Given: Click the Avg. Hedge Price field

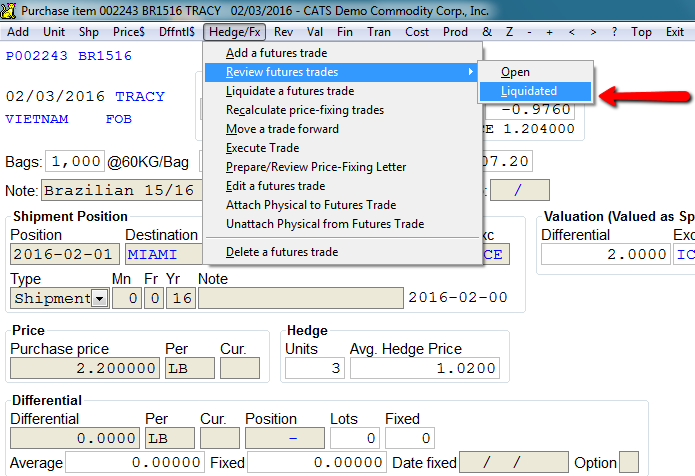Looking at the screenshot, I should [425, 368].
